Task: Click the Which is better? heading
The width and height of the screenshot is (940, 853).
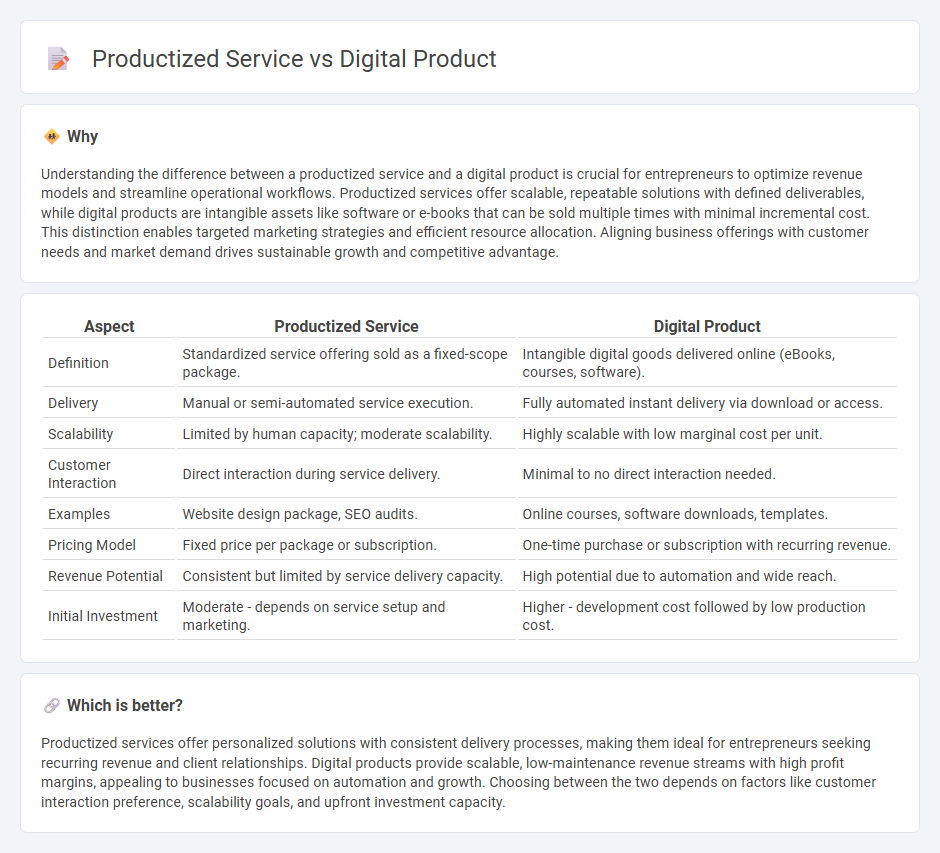Action: 125,706
